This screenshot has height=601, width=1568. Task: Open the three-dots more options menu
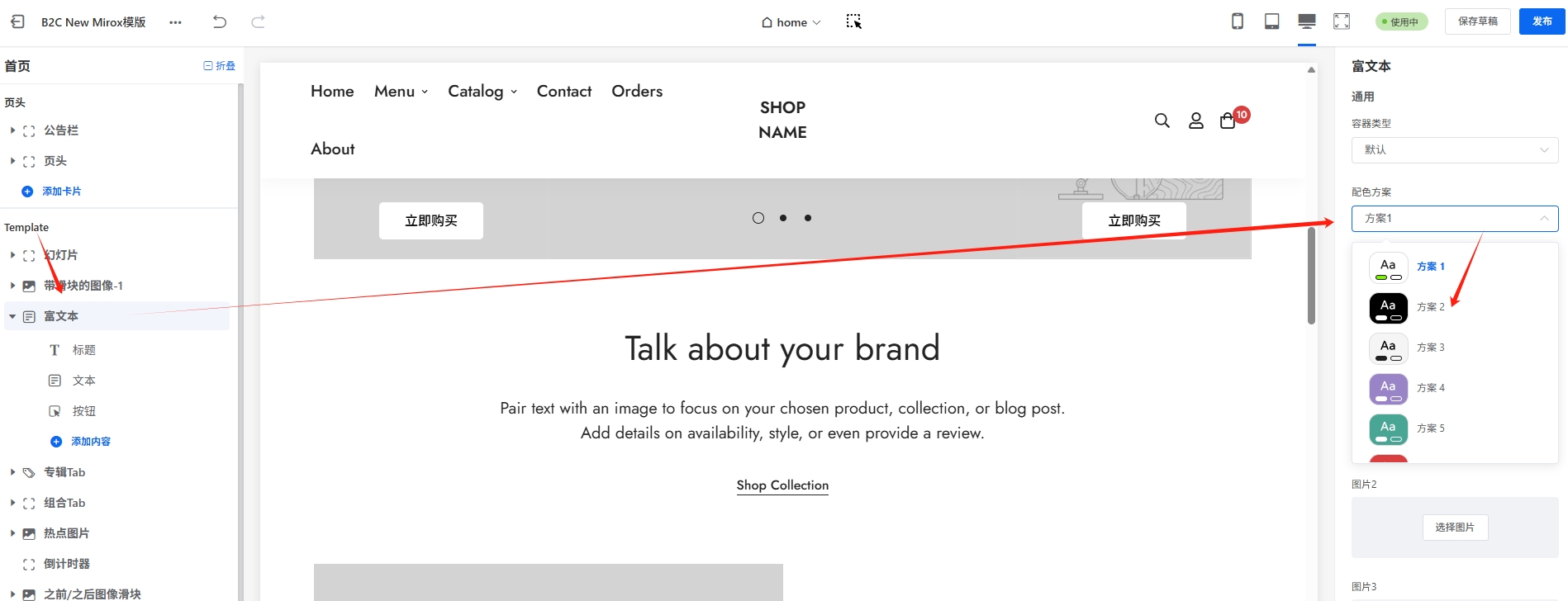pyautogui.click(x=175, y=22)
